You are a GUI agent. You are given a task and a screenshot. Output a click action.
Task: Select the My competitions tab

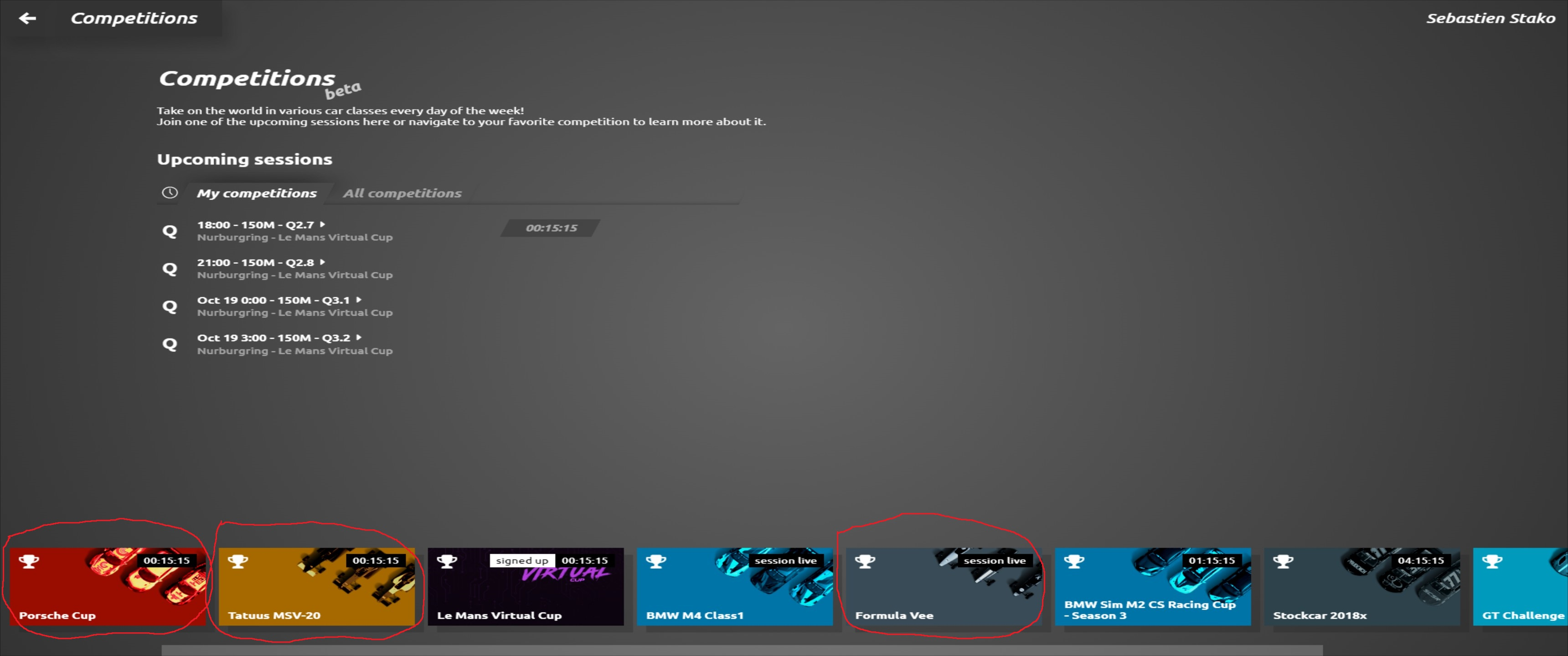tap(256, 194)
